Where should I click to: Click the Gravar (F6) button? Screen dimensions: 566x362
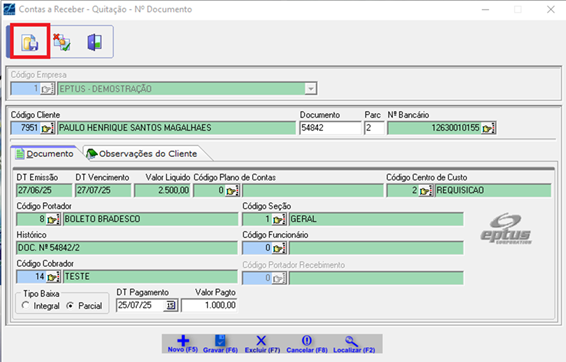220,344
